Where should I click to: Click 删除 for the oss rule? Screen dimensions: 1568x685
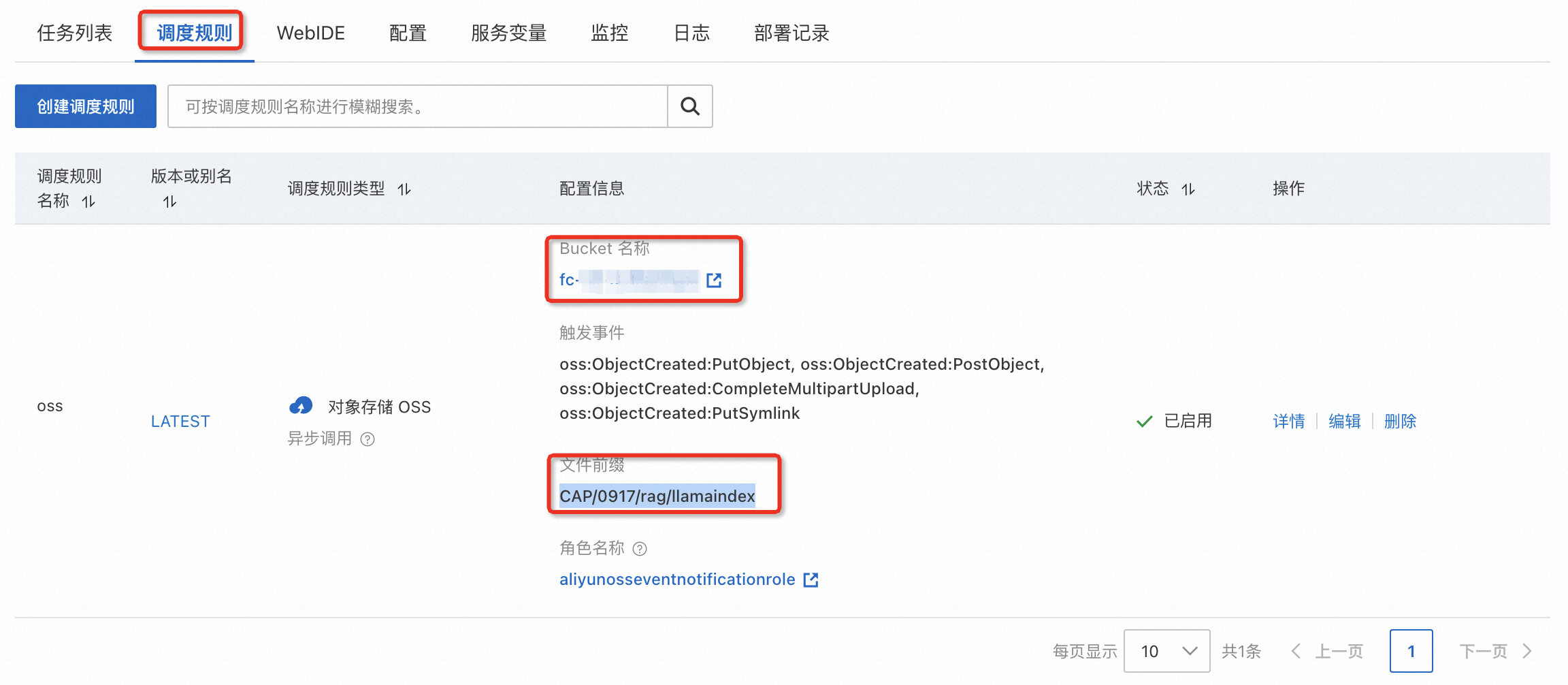coord(1400,421)
